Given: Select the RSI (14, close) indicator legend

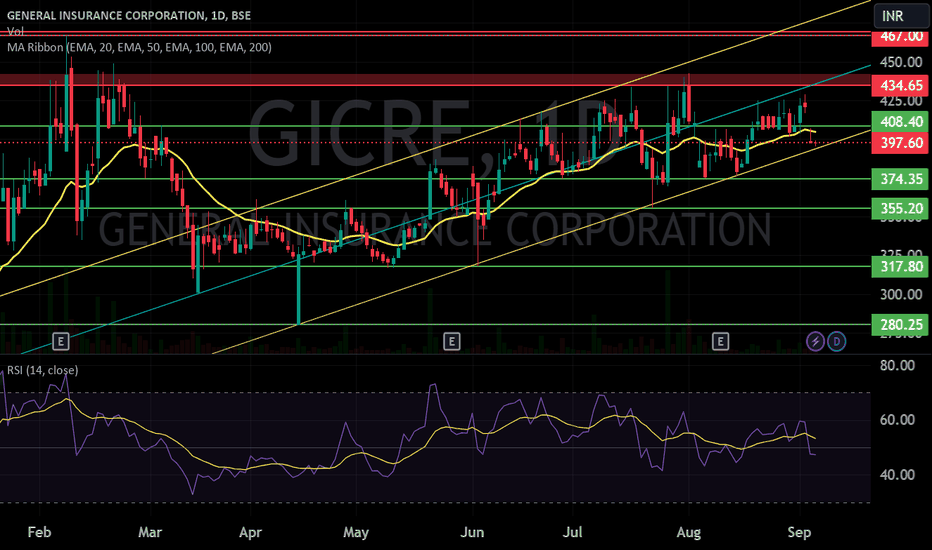Looking at the screenshot, I should pyautogui.click(x=42, y=370).
